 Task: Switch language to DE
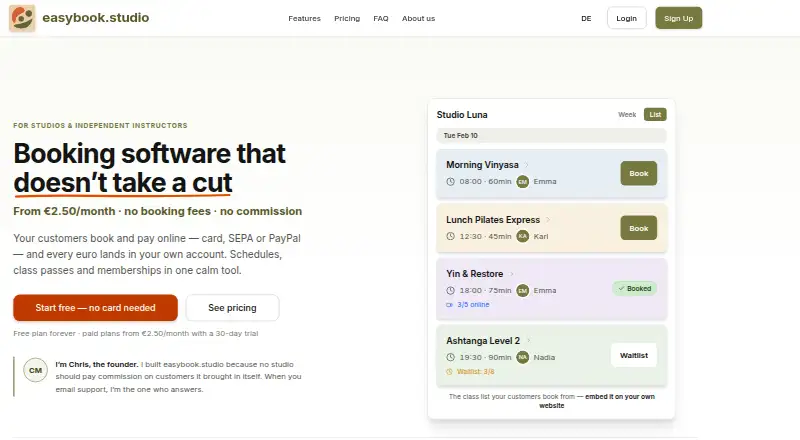(x=586, y=18)
